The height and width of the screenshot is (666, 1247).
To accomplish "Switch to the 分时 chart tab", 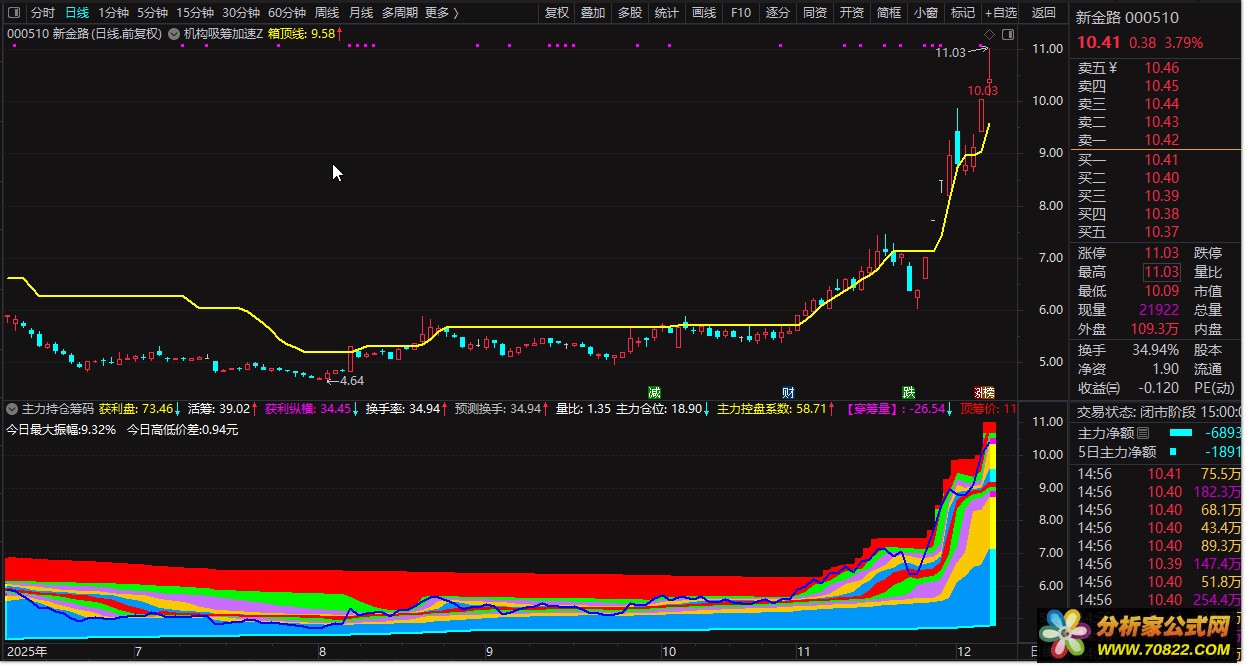I will pyautogui.click(x=43, y=13).
